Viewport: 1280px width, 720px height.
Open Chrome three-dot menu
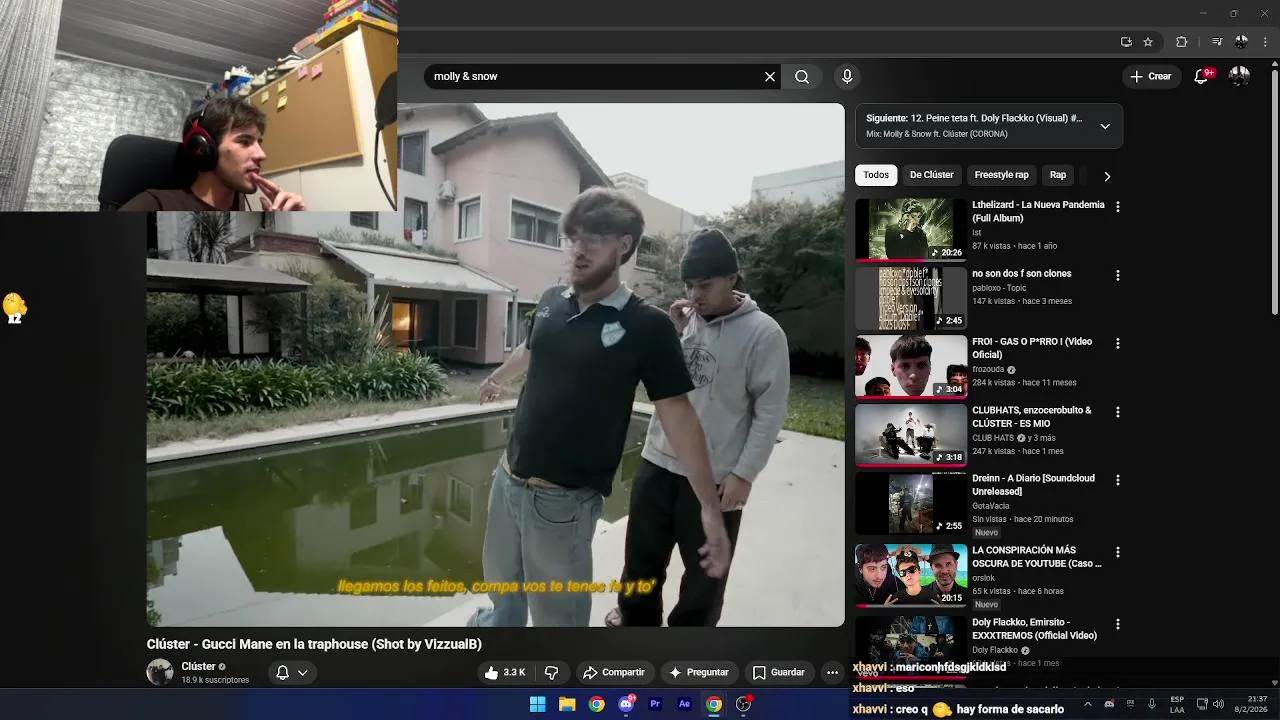[x=1265, y=42]
